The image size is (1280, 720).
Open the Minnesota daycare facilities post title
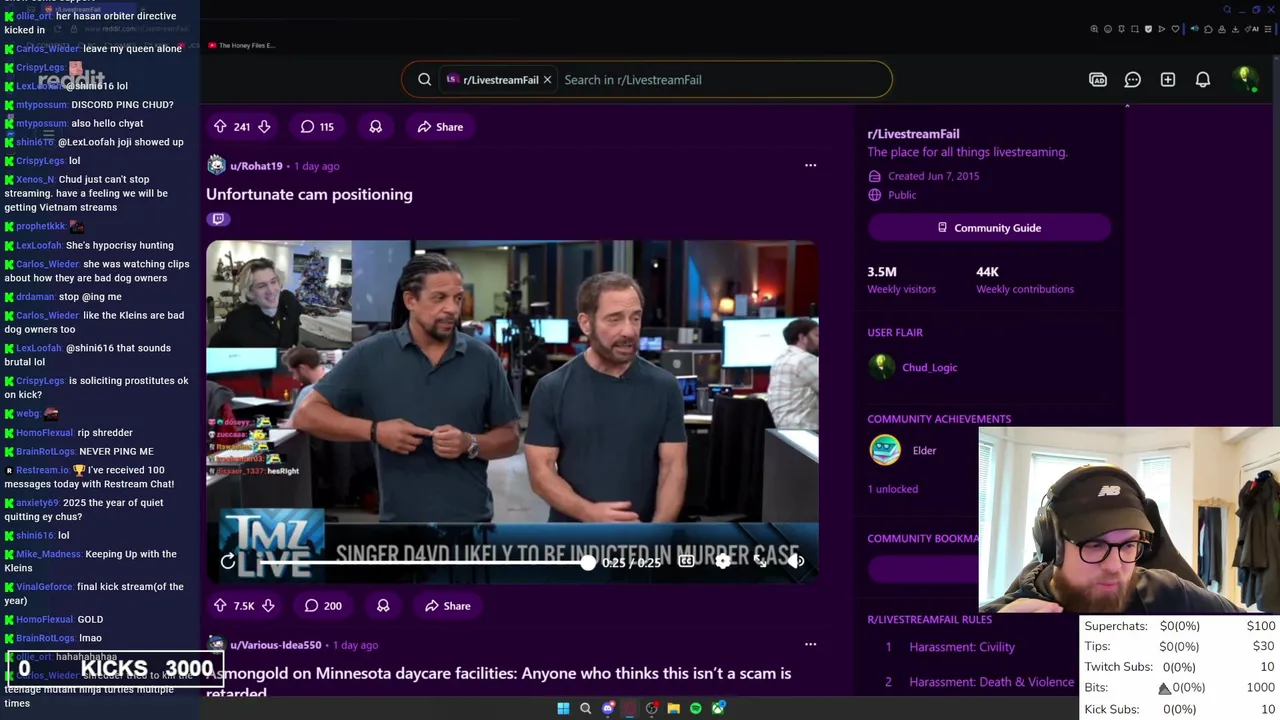(498, 681)
